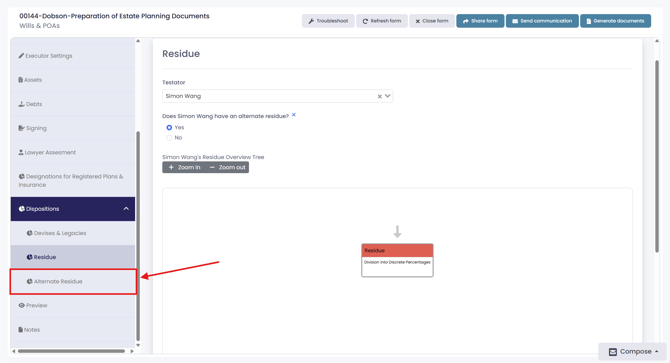The width and height of the screenshot is (670, 363).
Task: Generate documents
Action: [616, 21]
